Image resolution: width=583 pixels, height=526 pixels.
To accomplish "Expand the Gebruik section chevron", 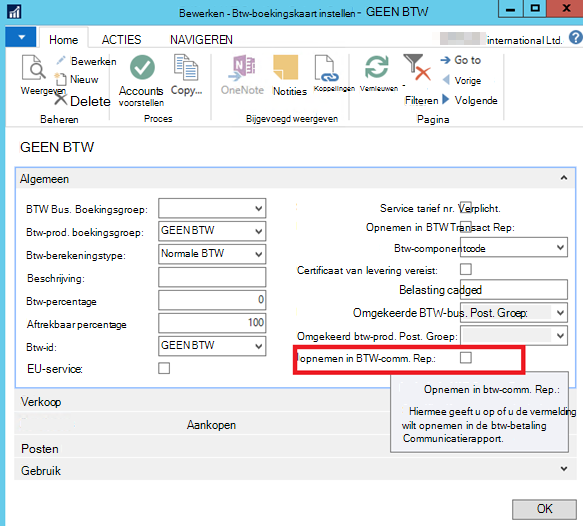I will pyautogui.click(x=564, y=469).
